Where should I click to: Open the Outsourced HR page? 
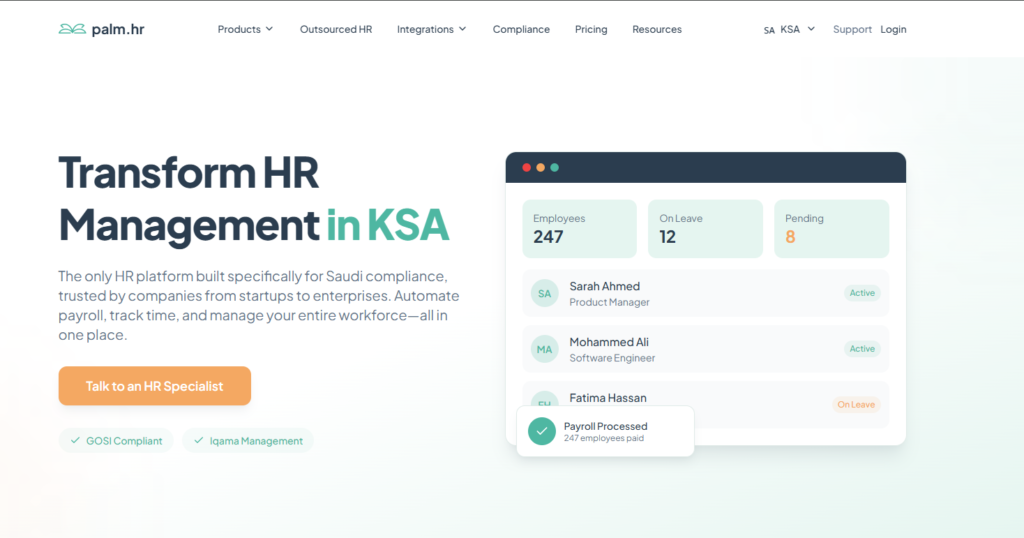(336, 29)
